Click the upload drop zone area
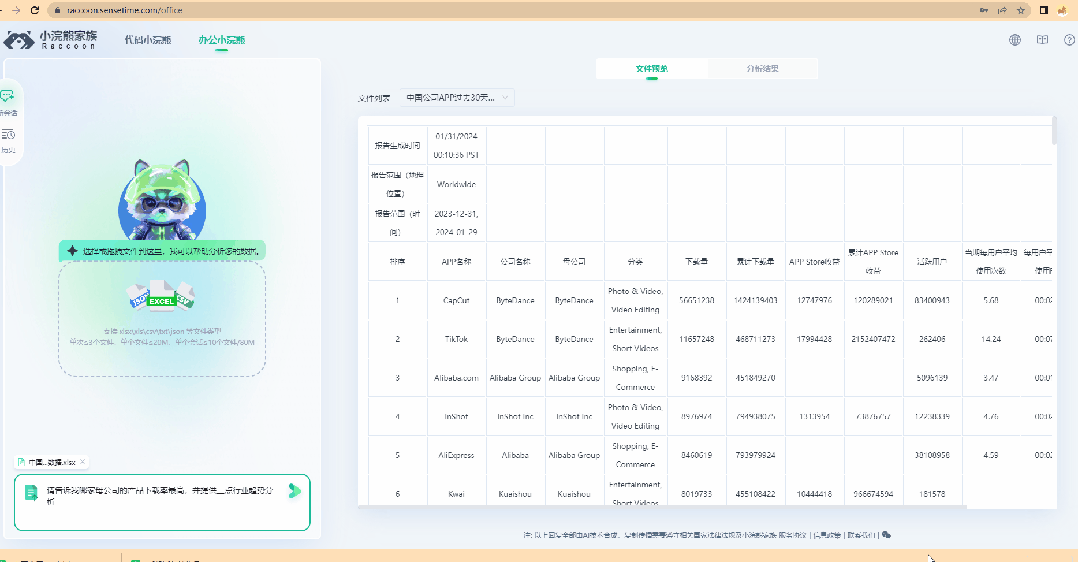 pos(162,318)
